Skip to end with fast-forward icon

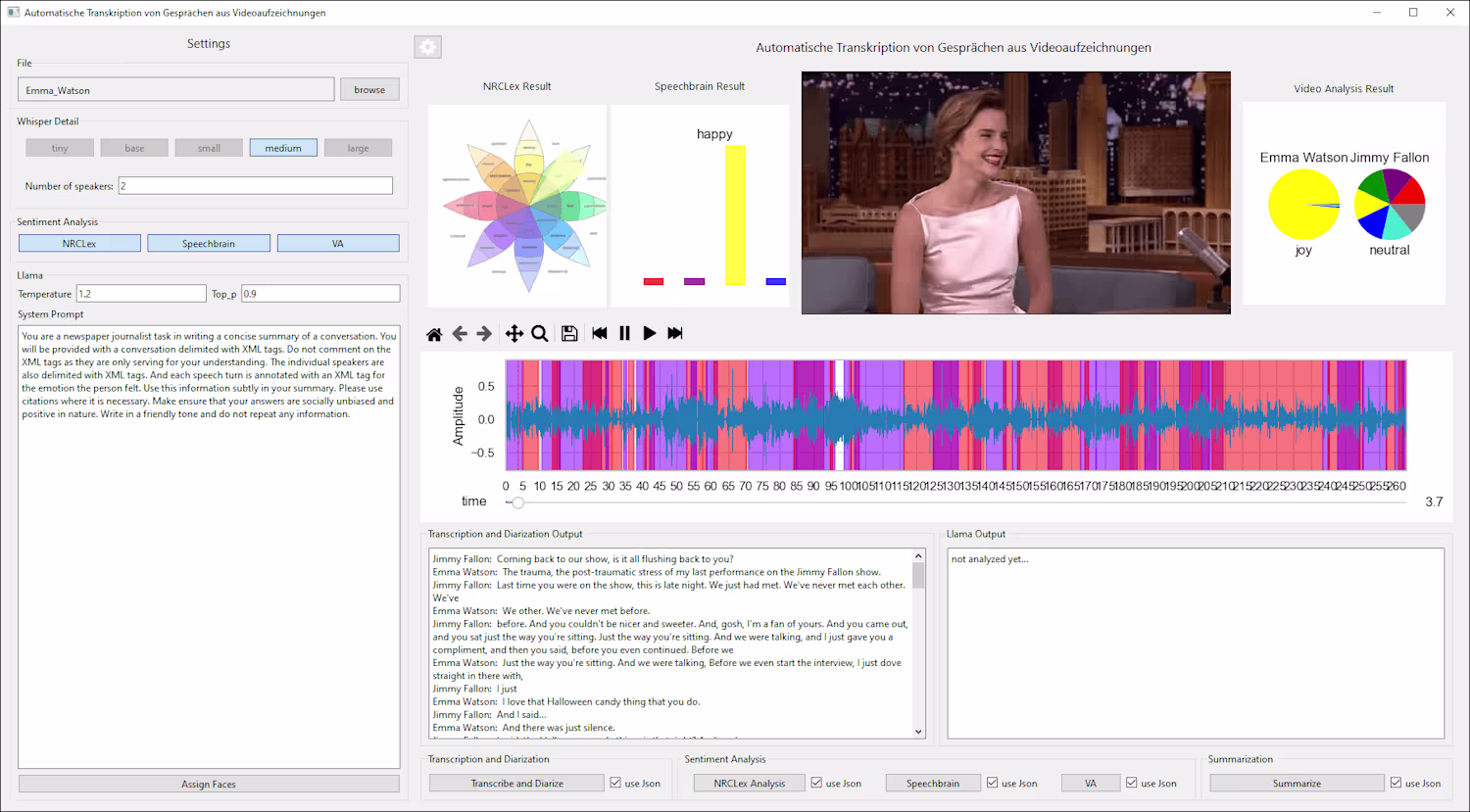(675, 334)
